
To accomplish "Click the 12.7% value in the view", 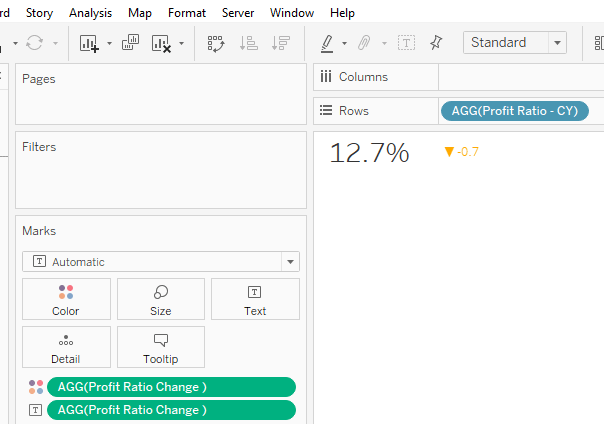I will point(369,153).
